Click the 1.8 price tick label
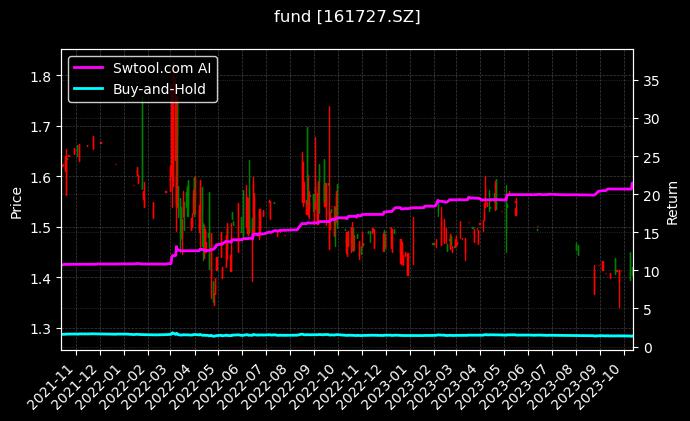The width and height of the screenshot is (690, 421). coord(41,77)
